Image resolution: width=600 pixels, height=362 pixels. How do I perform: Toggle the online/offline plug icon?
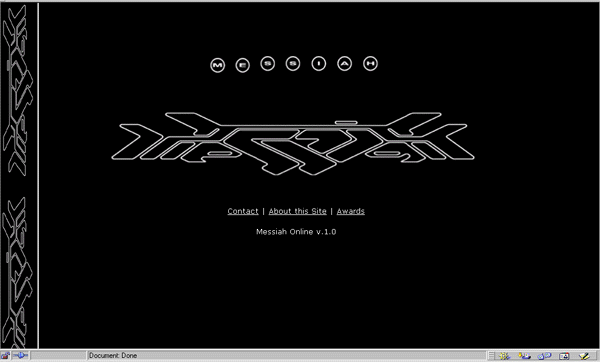(21, 355)
